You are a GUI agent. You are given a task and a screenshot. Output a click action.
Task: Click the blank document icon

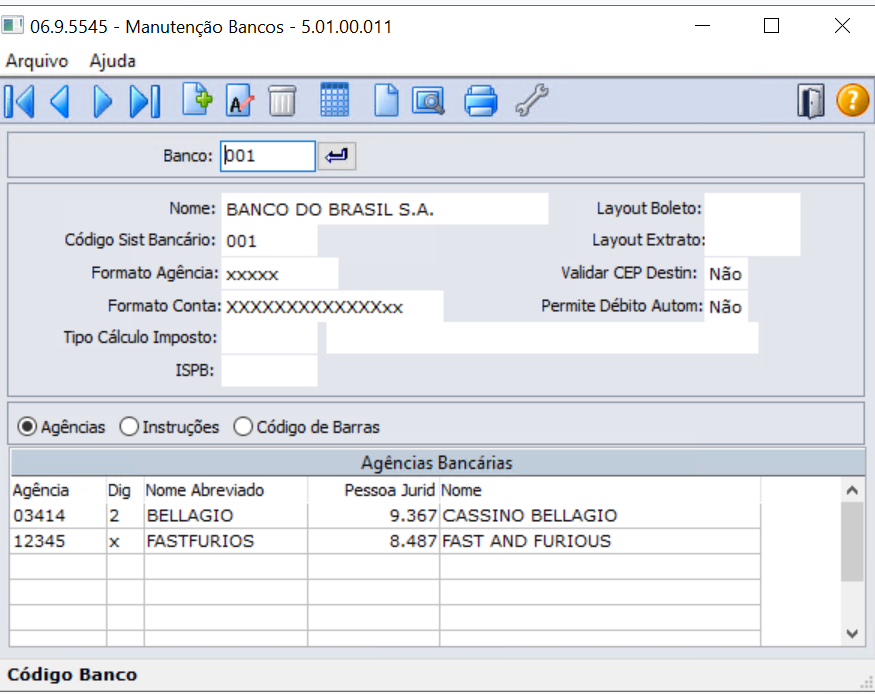(x=386, y=100)
